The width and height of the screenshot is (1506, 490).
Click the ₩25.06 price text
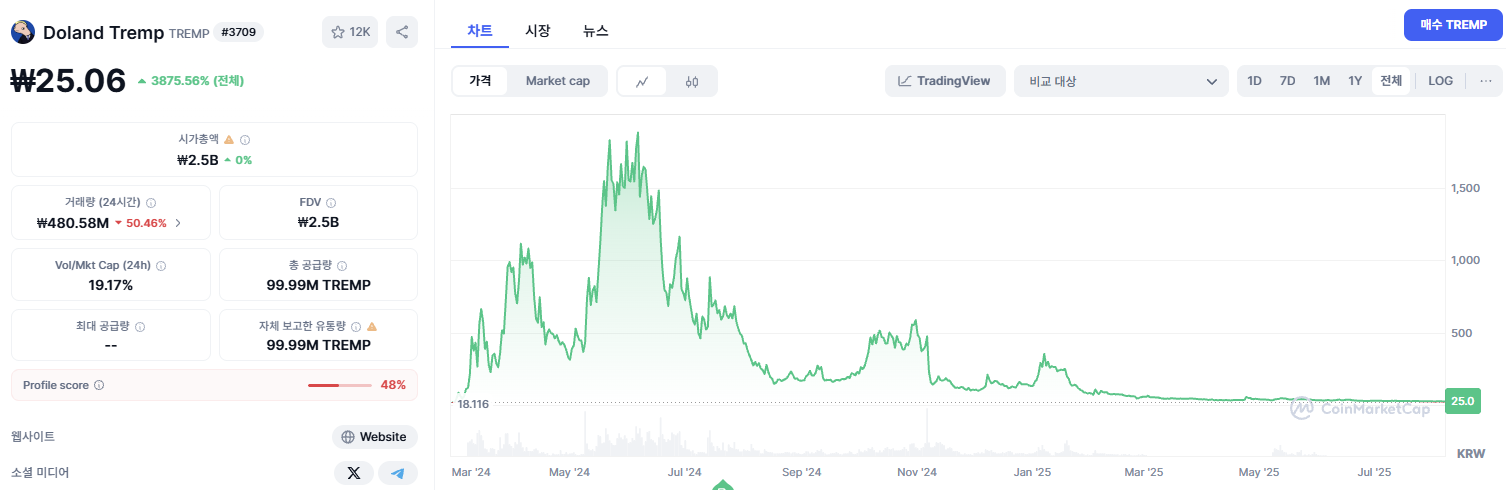[68, 80]
